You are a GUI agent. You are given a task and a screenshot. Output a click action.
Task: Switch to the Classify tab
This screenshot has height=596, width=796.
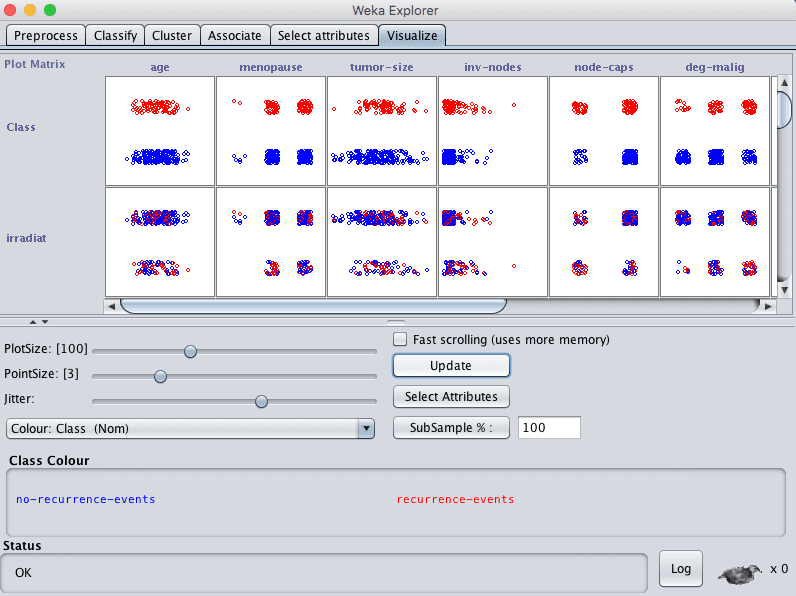tap(115, 36)
